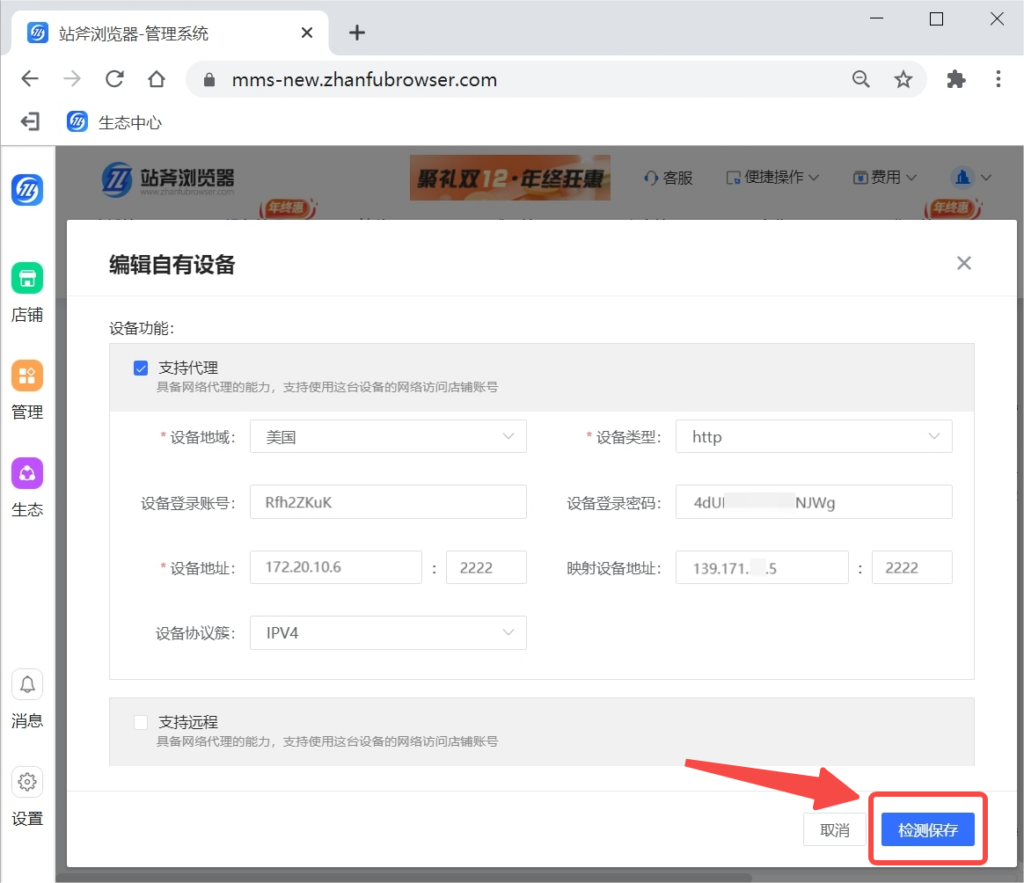Contact 客服 customer service
1024x883 pixels.
[668, 178]
